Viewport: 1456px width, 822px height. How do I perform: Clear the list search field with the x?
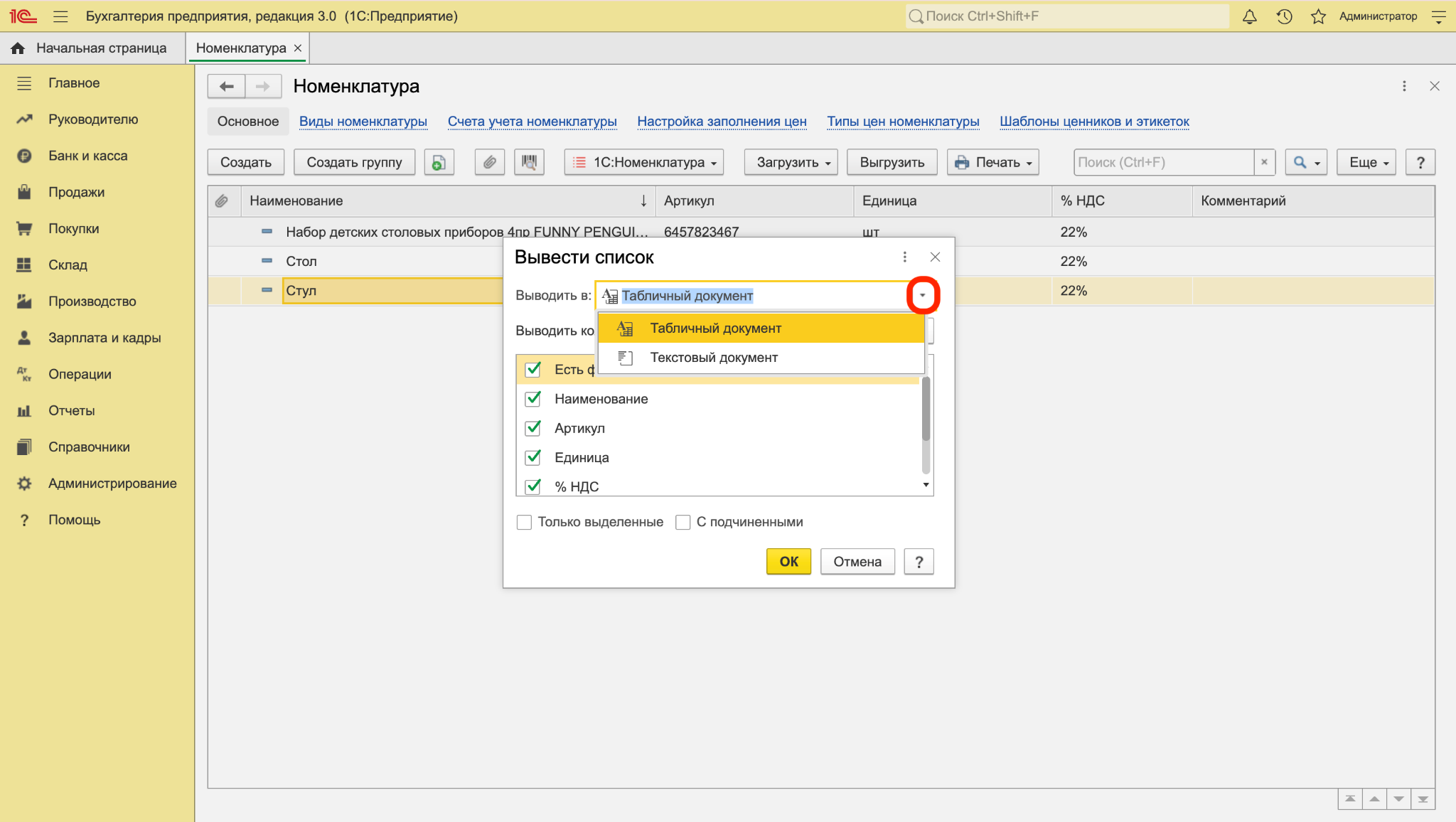click(1264, 162)
